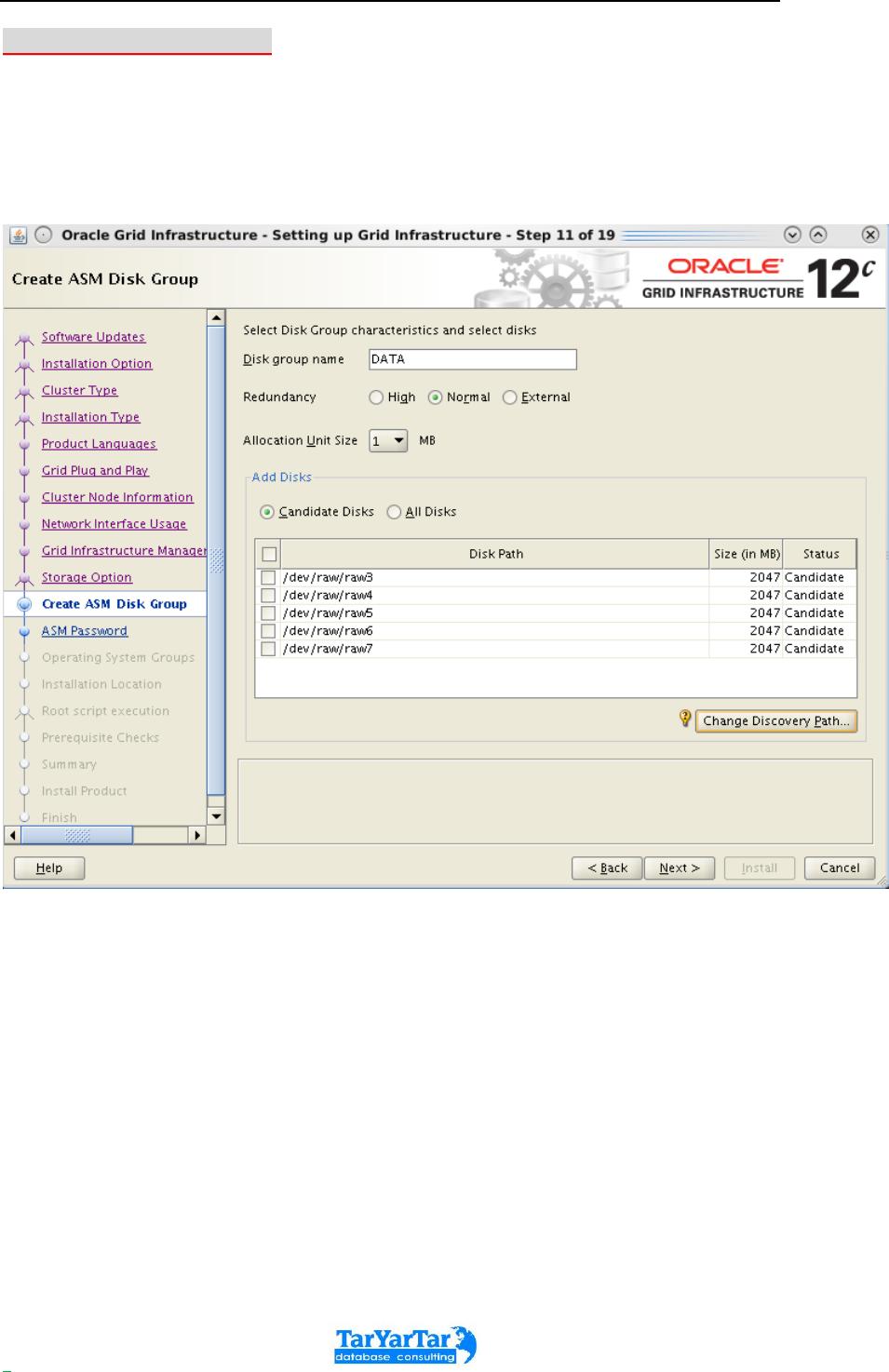
Task: Go to the Grid Plug and Play step
Action: click(x=95, y=471)
